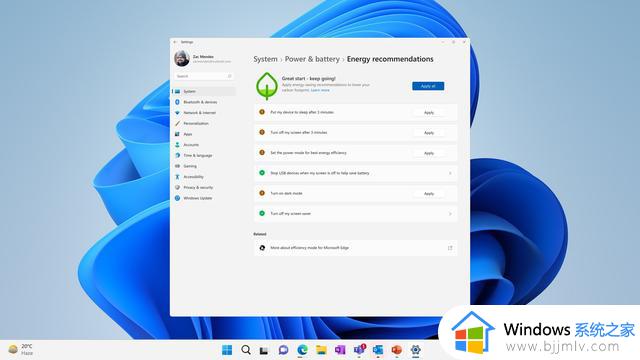Open OneNote from taskbar
This screenshot has height=360, width=640.
[340, 350]
